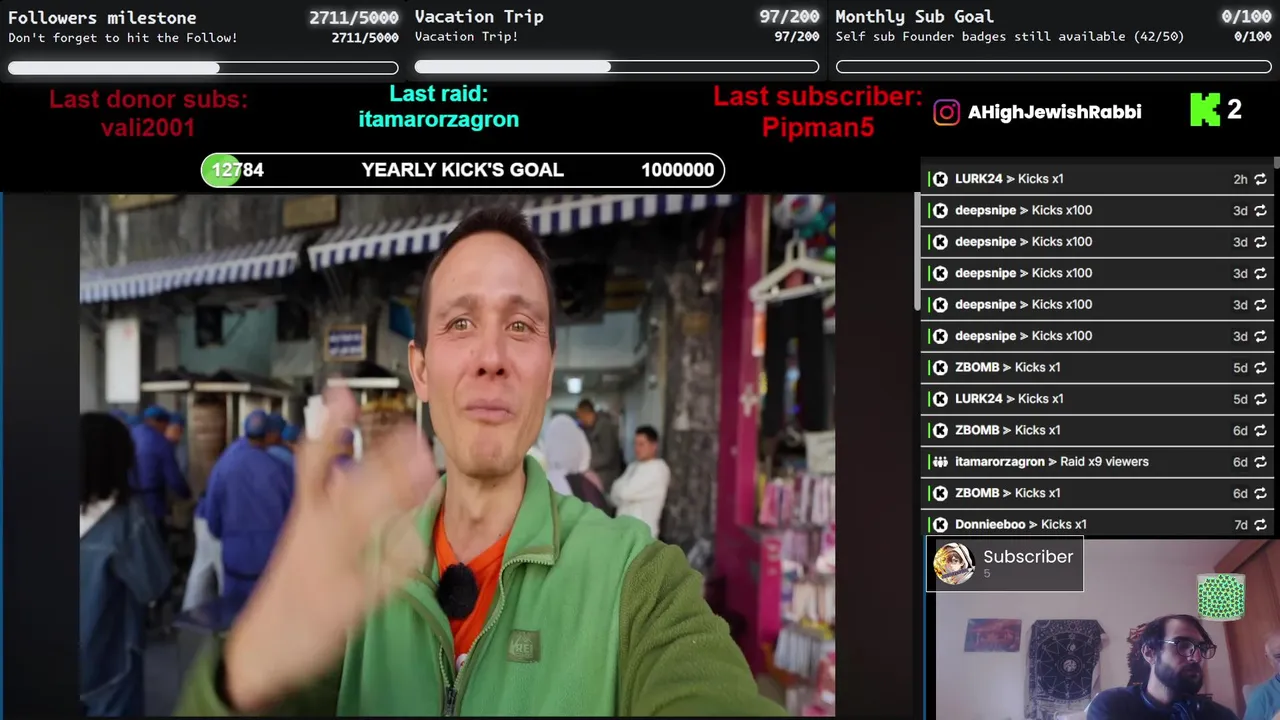Click the bold 0/100 Monthly Sub count
Screen dimensions: 1280x720
coord(1246,16)
